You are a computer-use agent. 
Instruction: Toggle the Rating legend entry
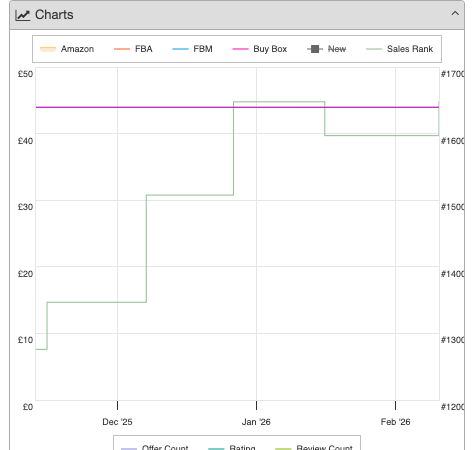[232, 447]
